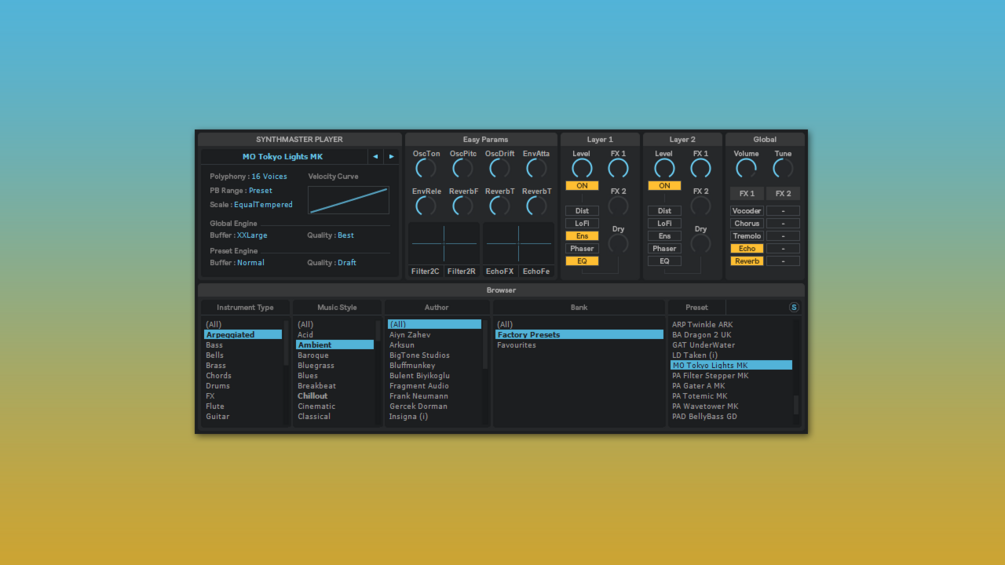Click the Author column header
This screenshot has height=565, width=1005.
pyautogui.click(x=436, y=307)
